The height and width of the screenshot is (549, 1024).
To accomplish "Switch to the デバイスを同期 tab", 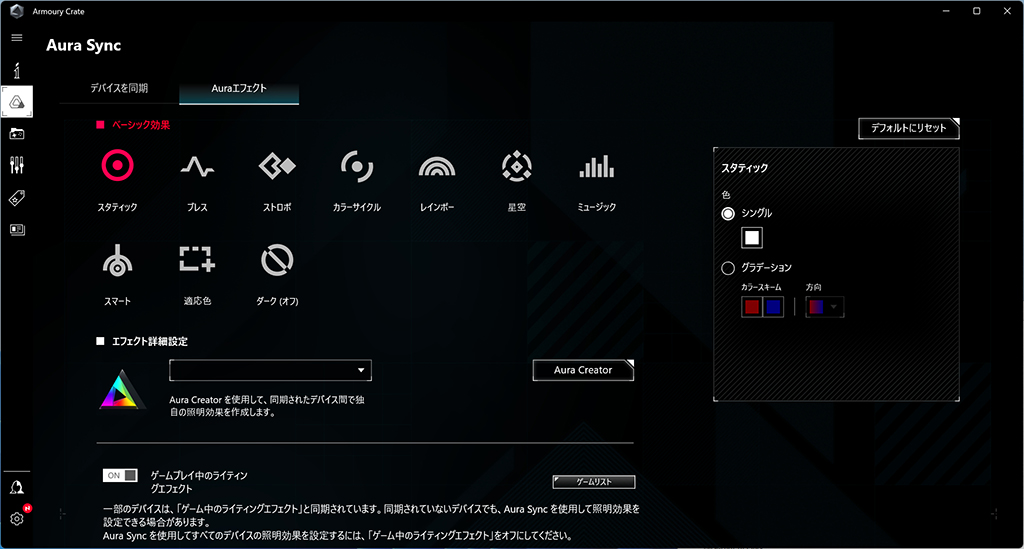I will tap(119, 88).
